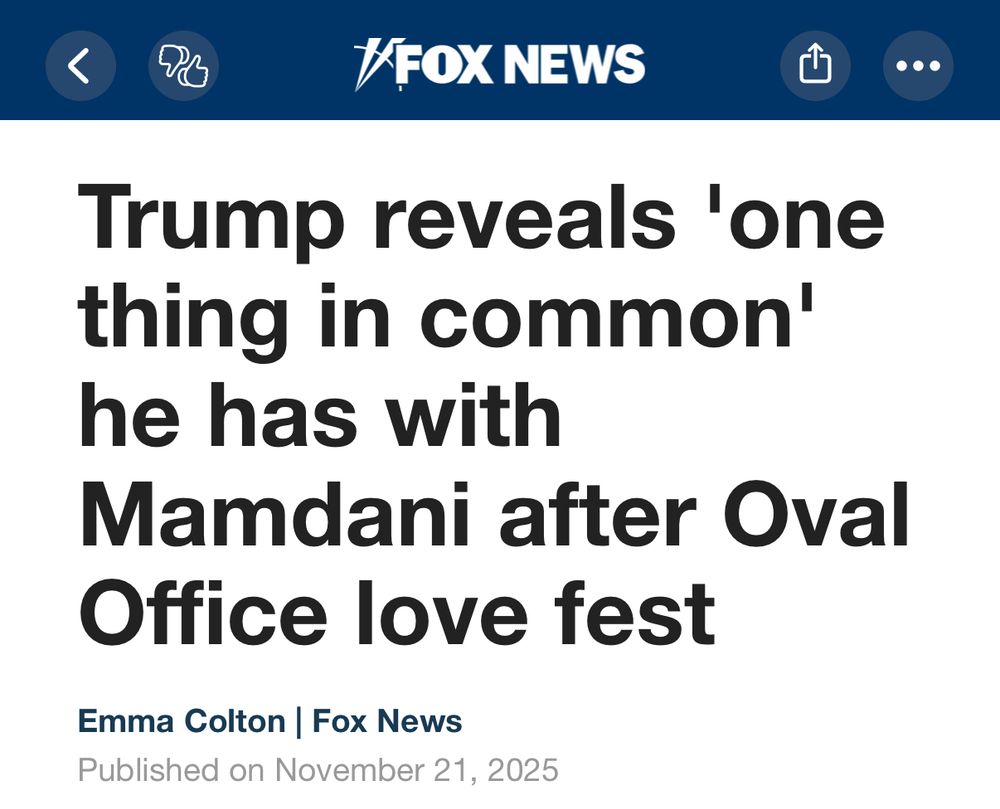The image size is (1000, 809).
Task: Click the back arrow in the navigation bar
Action: [x=82, y=65]
